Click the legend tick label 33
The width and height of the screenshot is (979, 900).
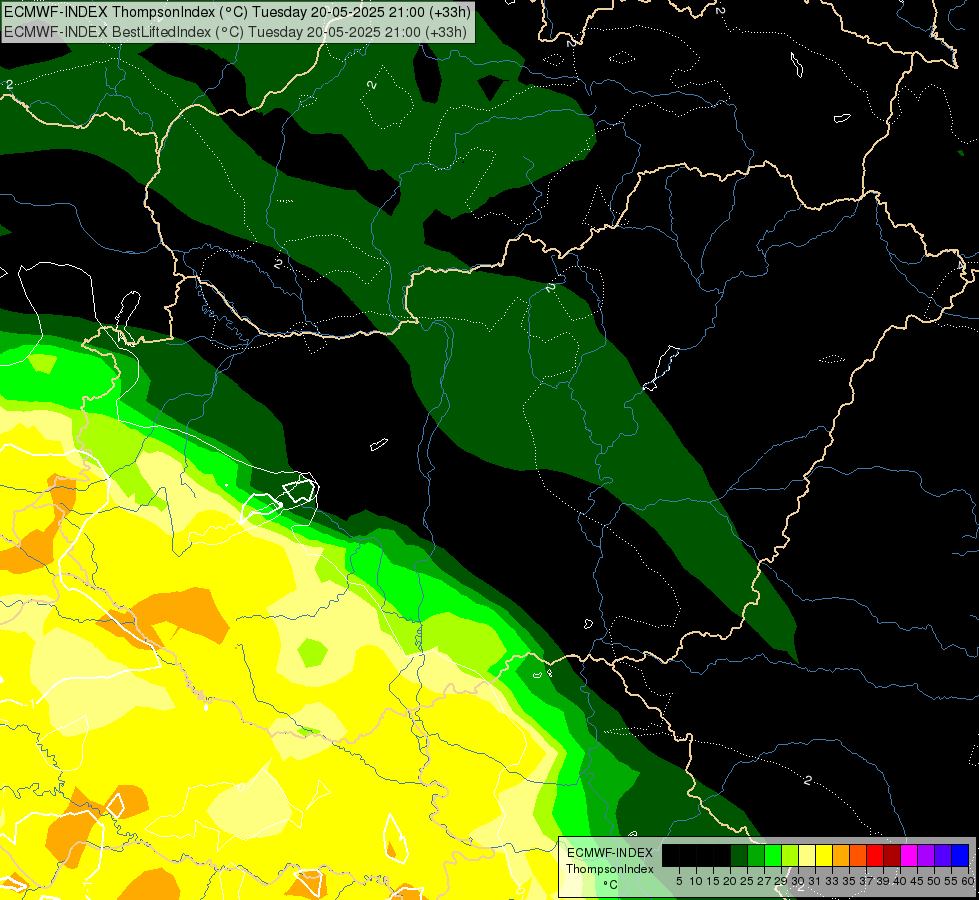point(832,881)
